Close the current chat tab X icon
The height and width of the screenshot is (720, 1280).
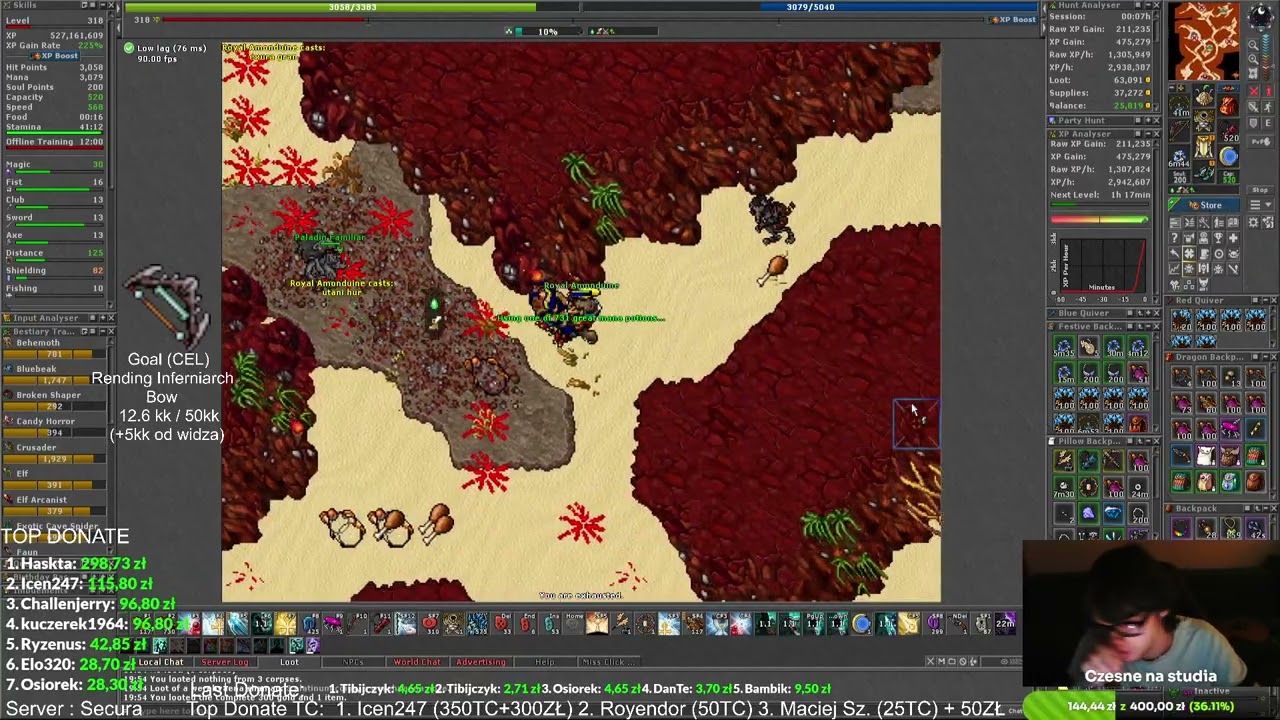tap(930, 661)
